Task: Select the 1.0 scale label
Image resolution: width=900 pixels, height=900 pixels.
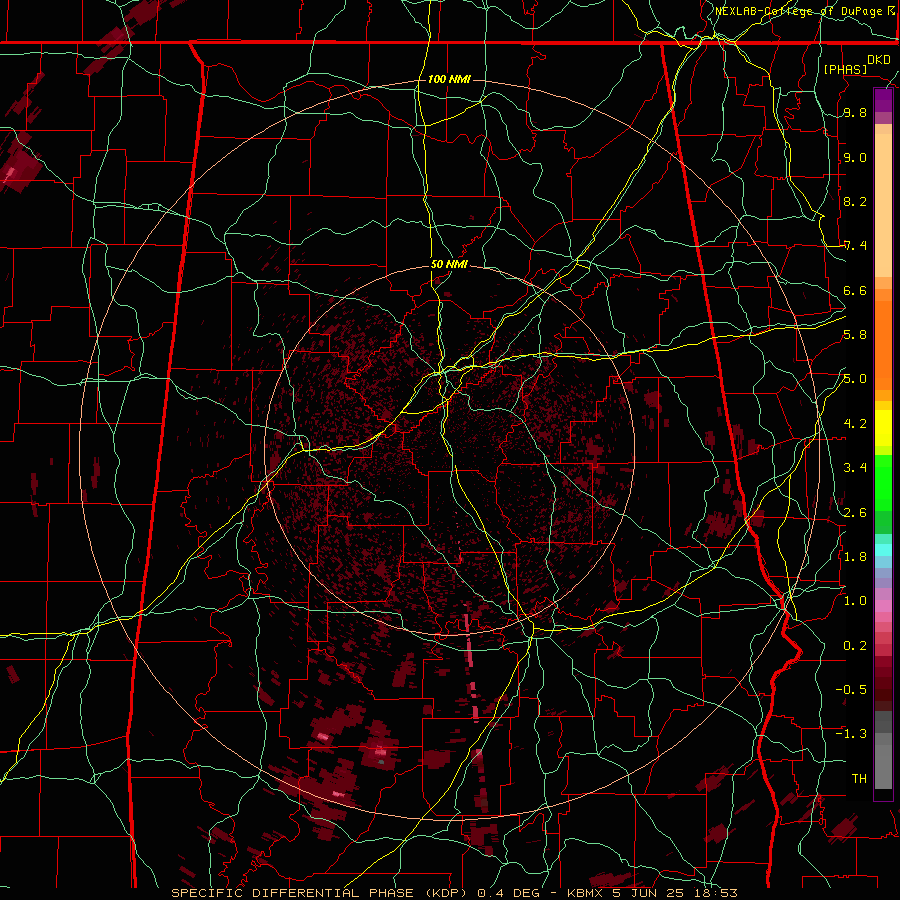Action: [x=855, y=601]
